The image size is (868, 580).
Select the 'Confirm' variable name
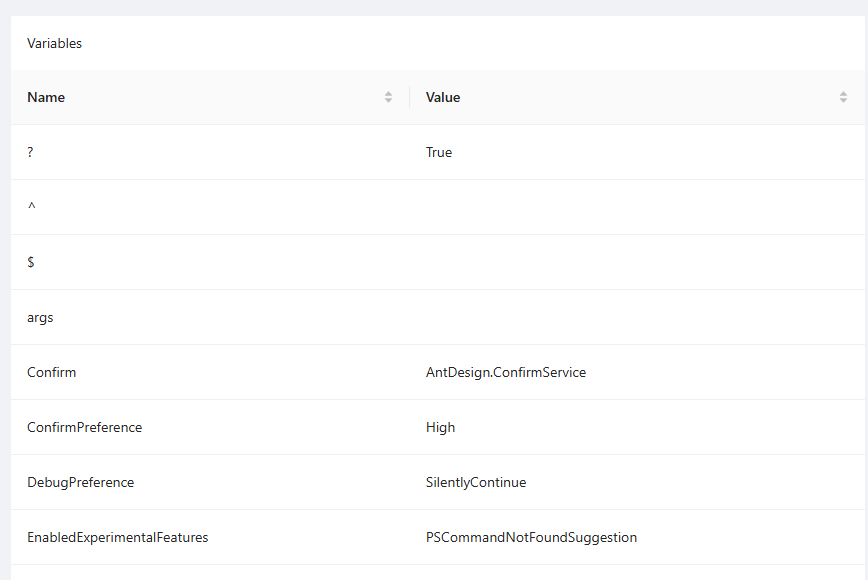[x=51, y=372]
